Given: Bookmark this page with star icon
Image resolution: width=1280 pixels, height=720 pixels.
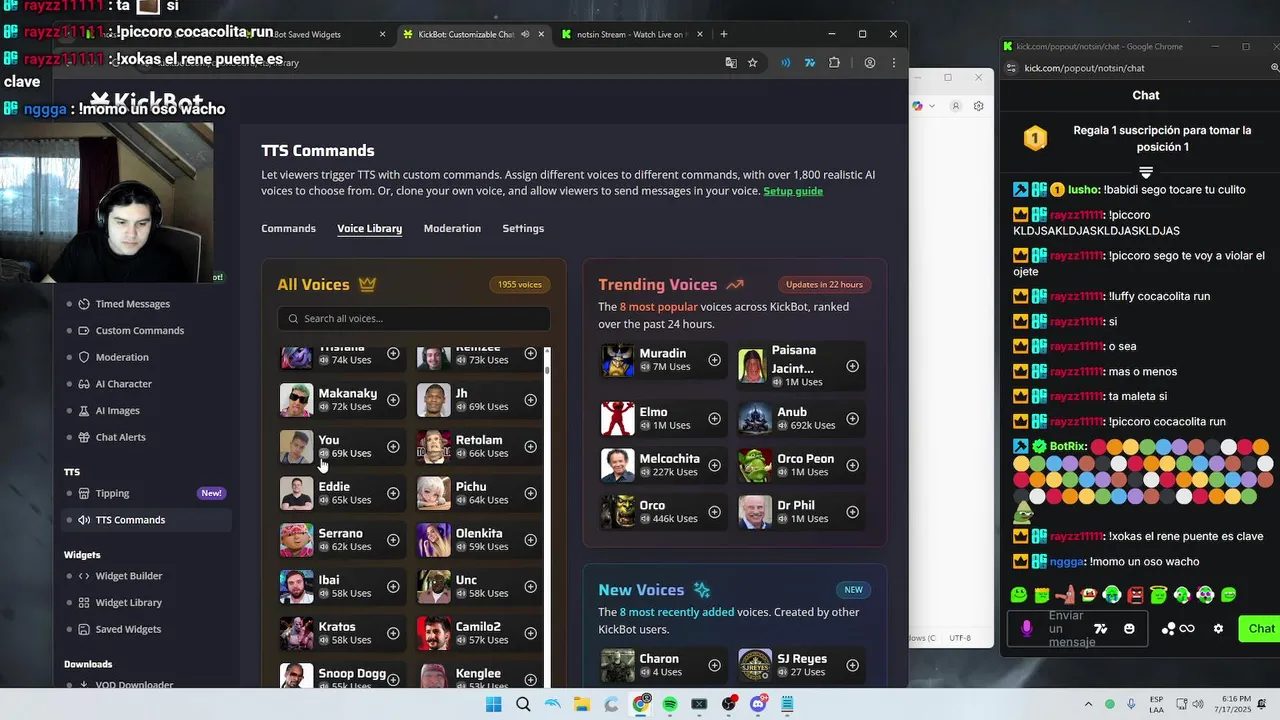Looking at the screenshot, I should (752, 62).
